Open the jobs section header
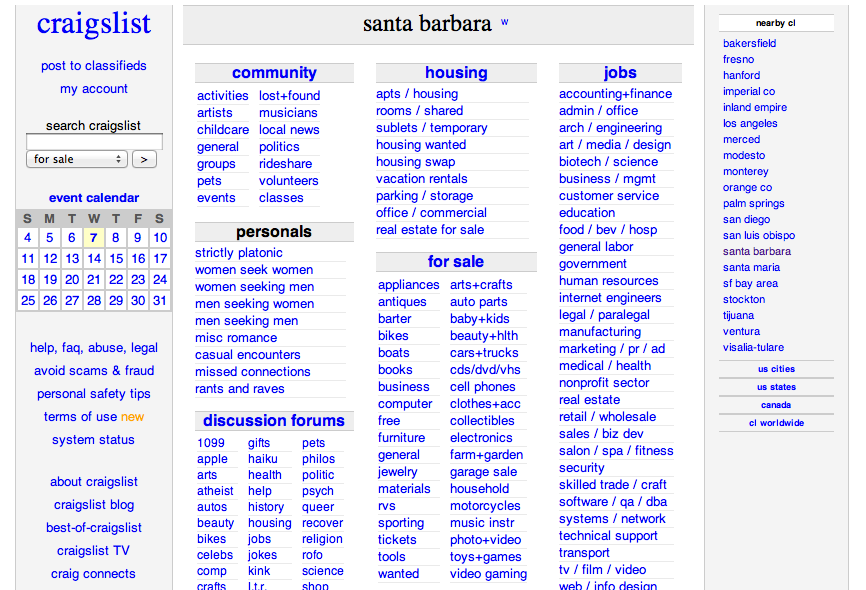 pos(620,72)
